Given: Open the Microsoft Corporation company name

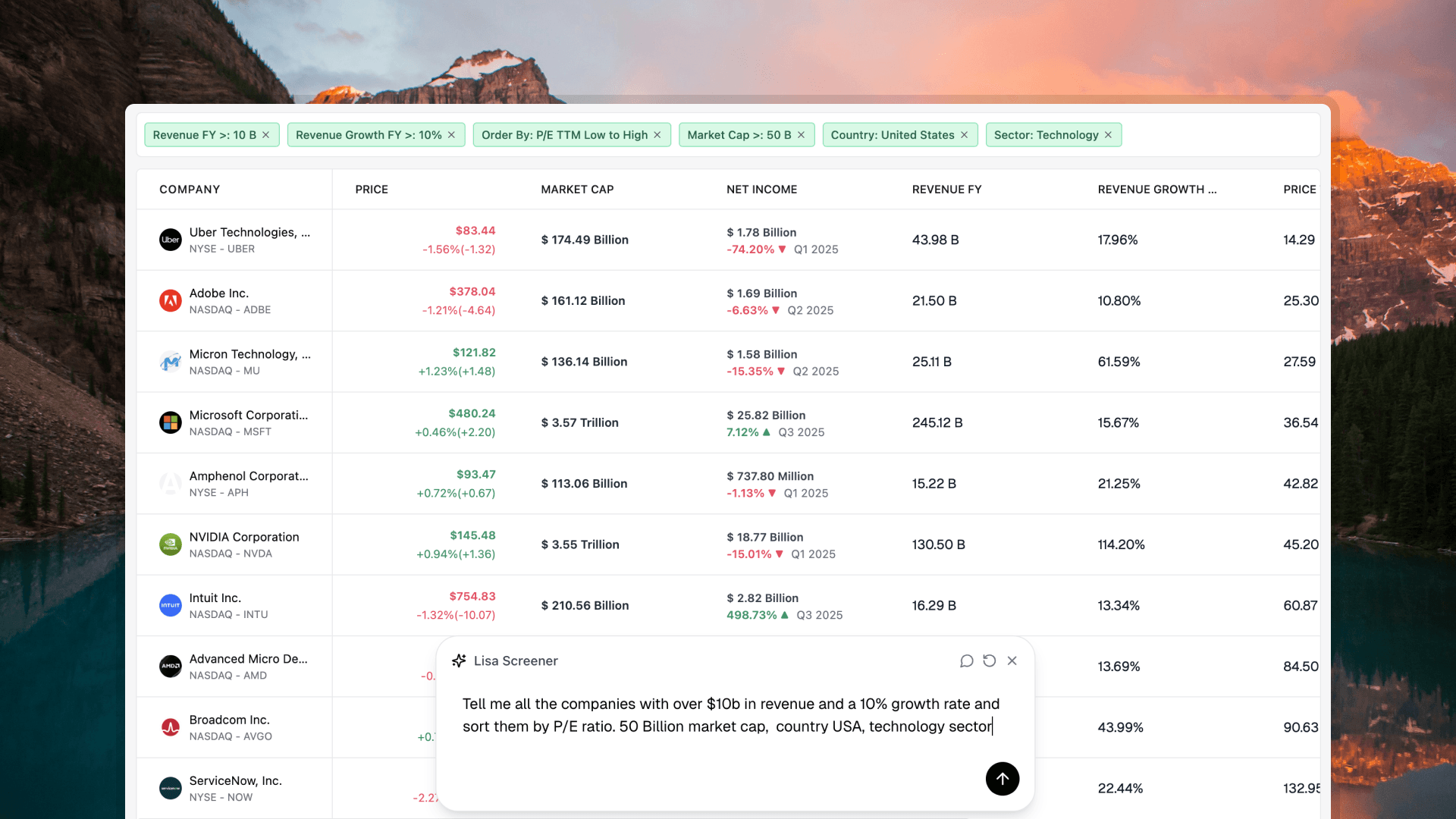Looking at the screenshot, I should (249, 415).
